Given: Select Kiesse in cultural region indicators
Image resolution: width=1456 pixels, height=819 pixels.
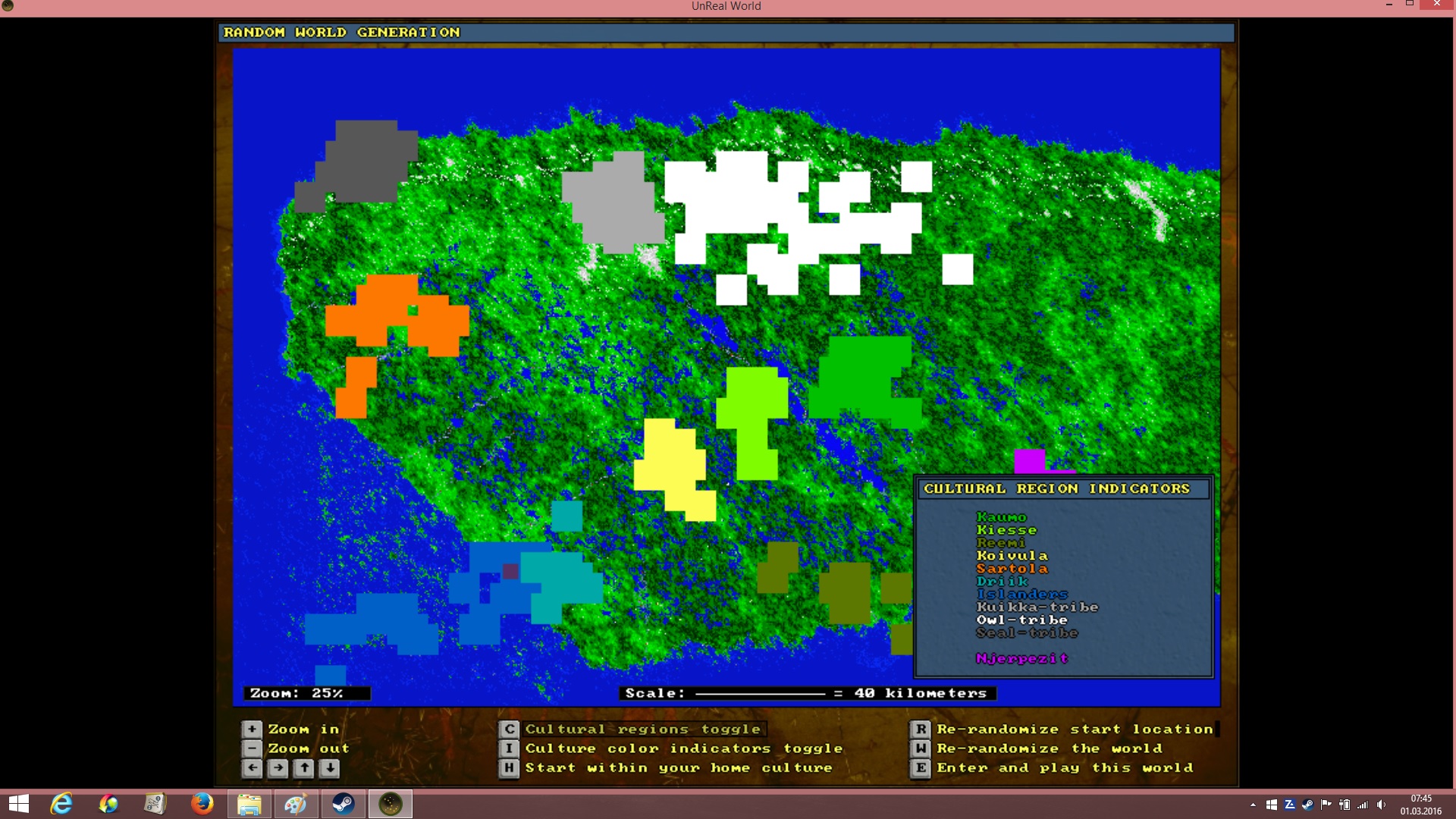Looking at the screenshot, I should click(x=1006, y=530).
